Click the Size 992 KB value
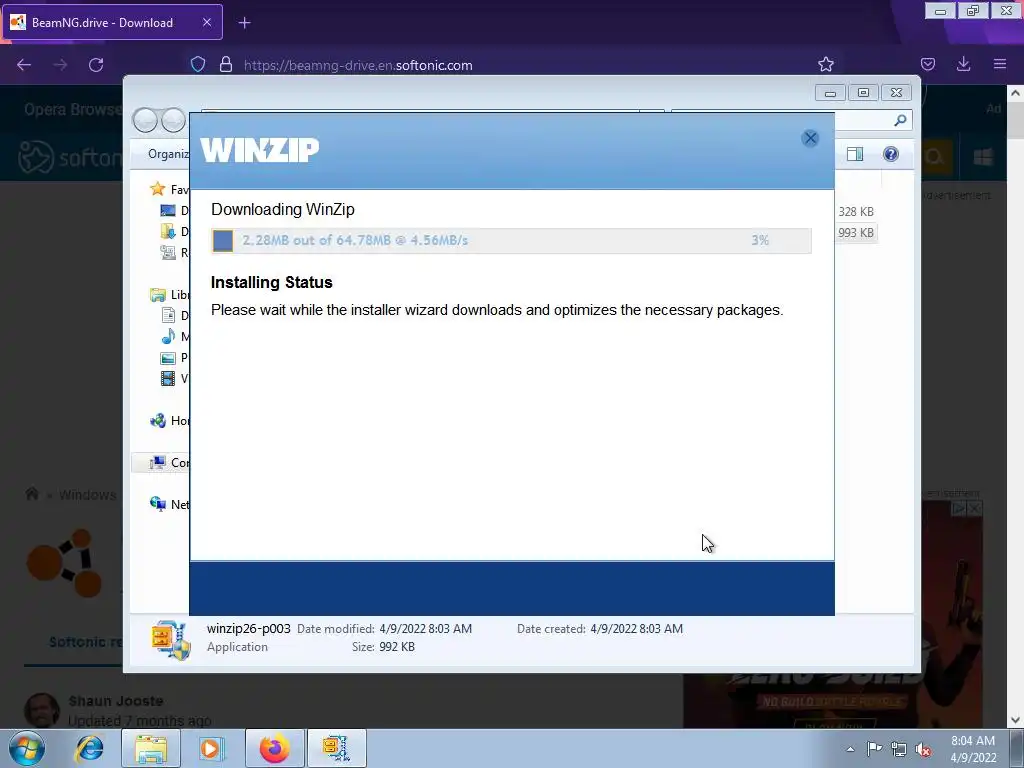 (396, 647)
